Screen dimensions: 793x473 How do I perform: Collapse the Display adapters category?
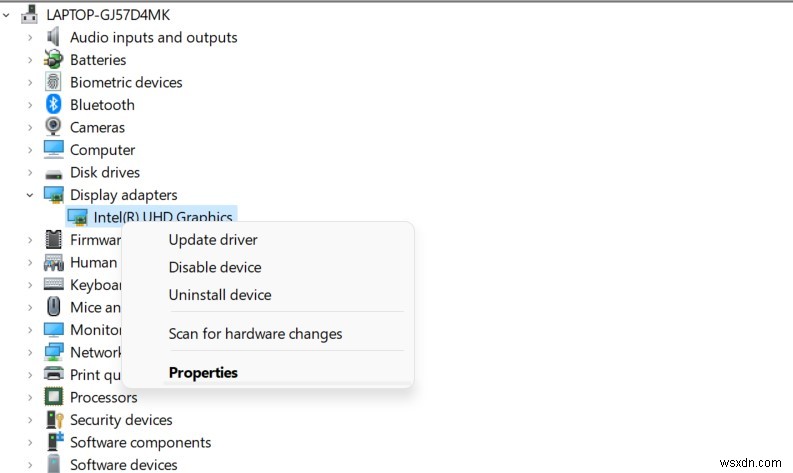pyautogui.click(x=31, y=195)
